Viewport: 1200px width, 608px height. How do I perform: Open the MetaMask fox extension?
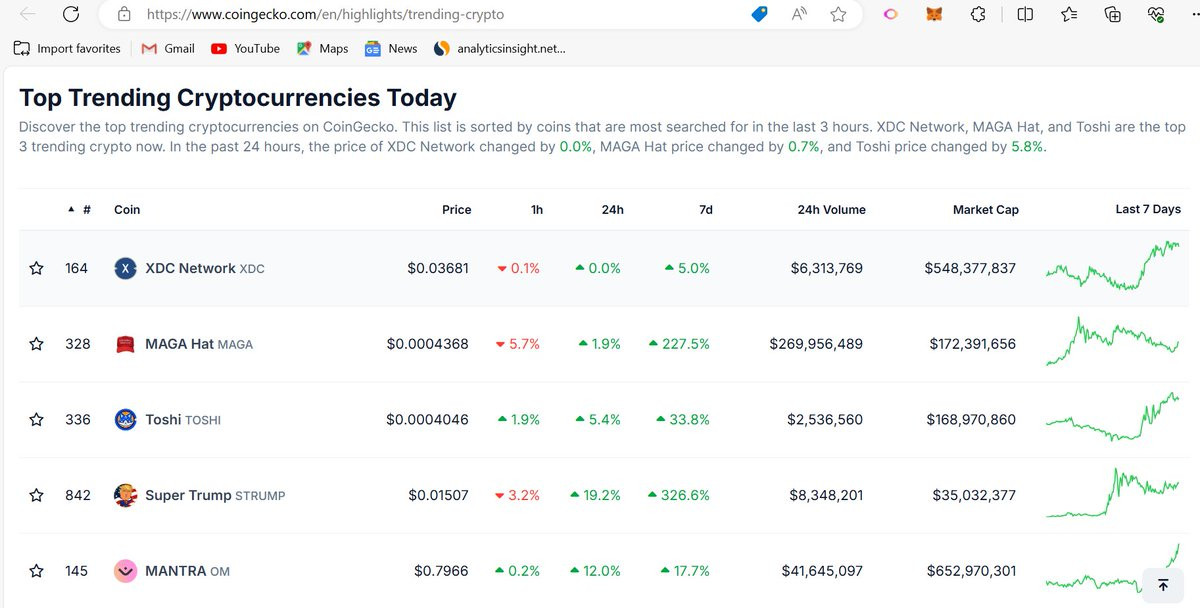click(x=934, y=14)
